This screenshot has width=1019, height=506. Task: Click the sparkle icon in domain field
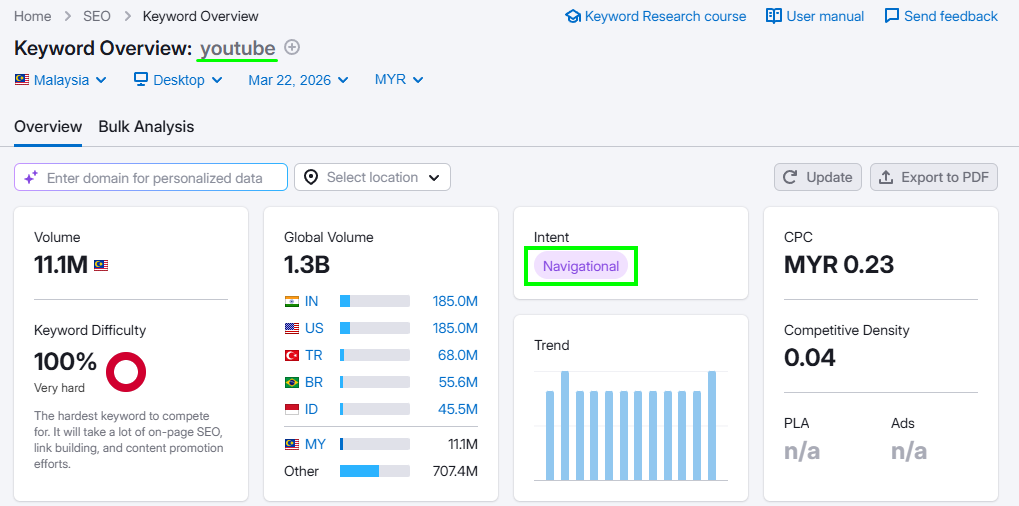click(31, 177)
